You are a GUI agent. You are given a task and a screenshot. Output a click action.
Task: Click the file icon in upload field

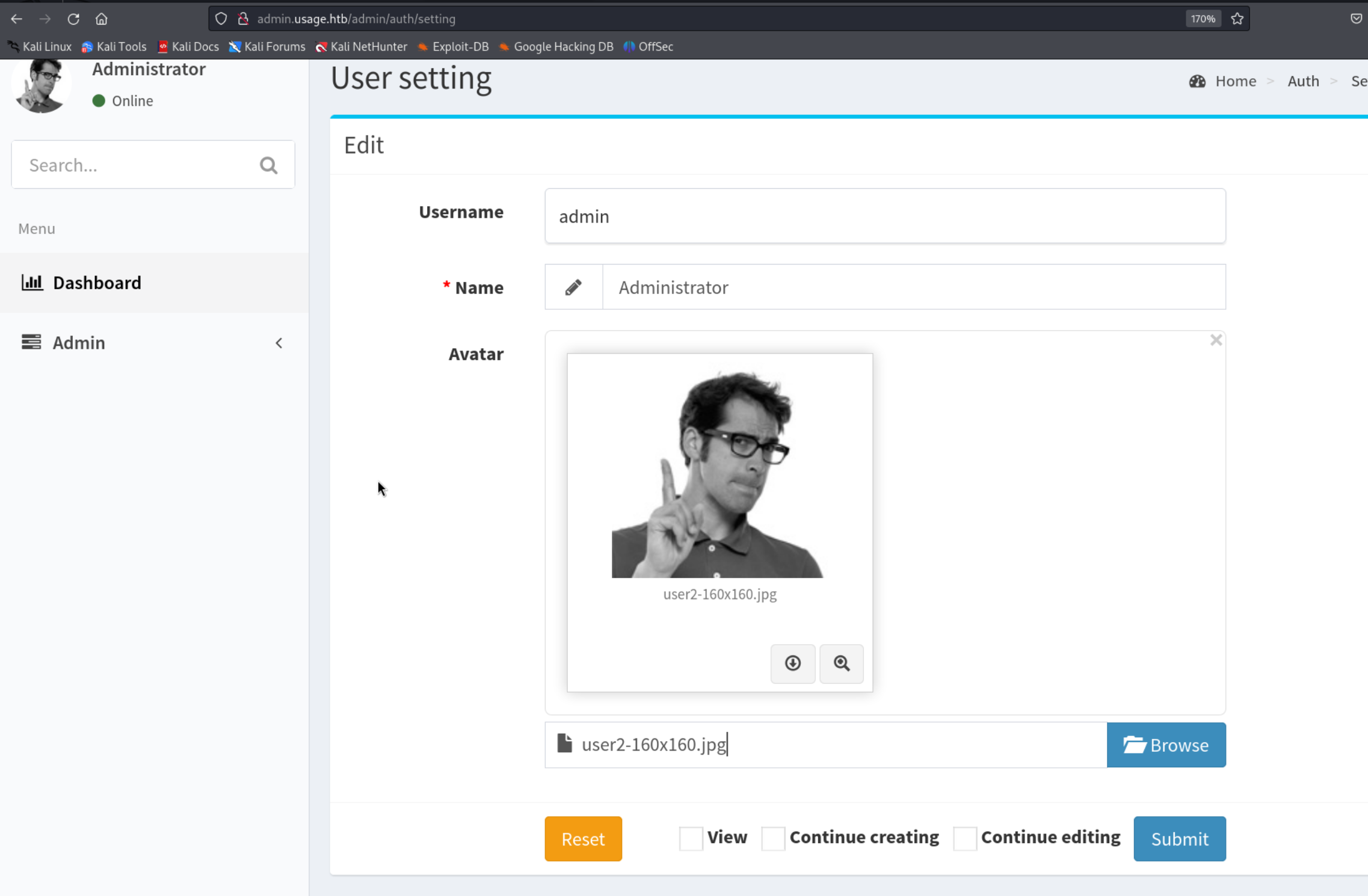tap(564, 743)
